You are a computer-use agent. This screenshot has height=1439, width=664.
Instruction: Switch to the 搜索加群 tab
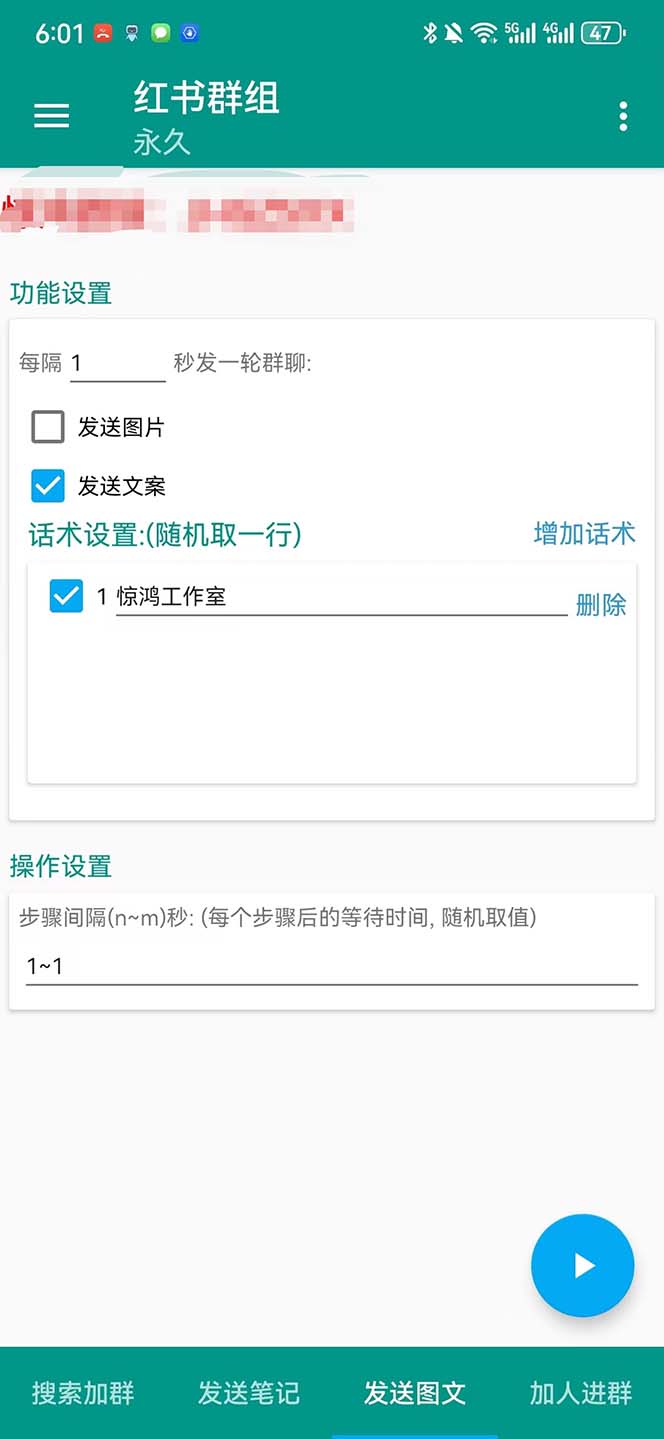[x=82, y=1393]
